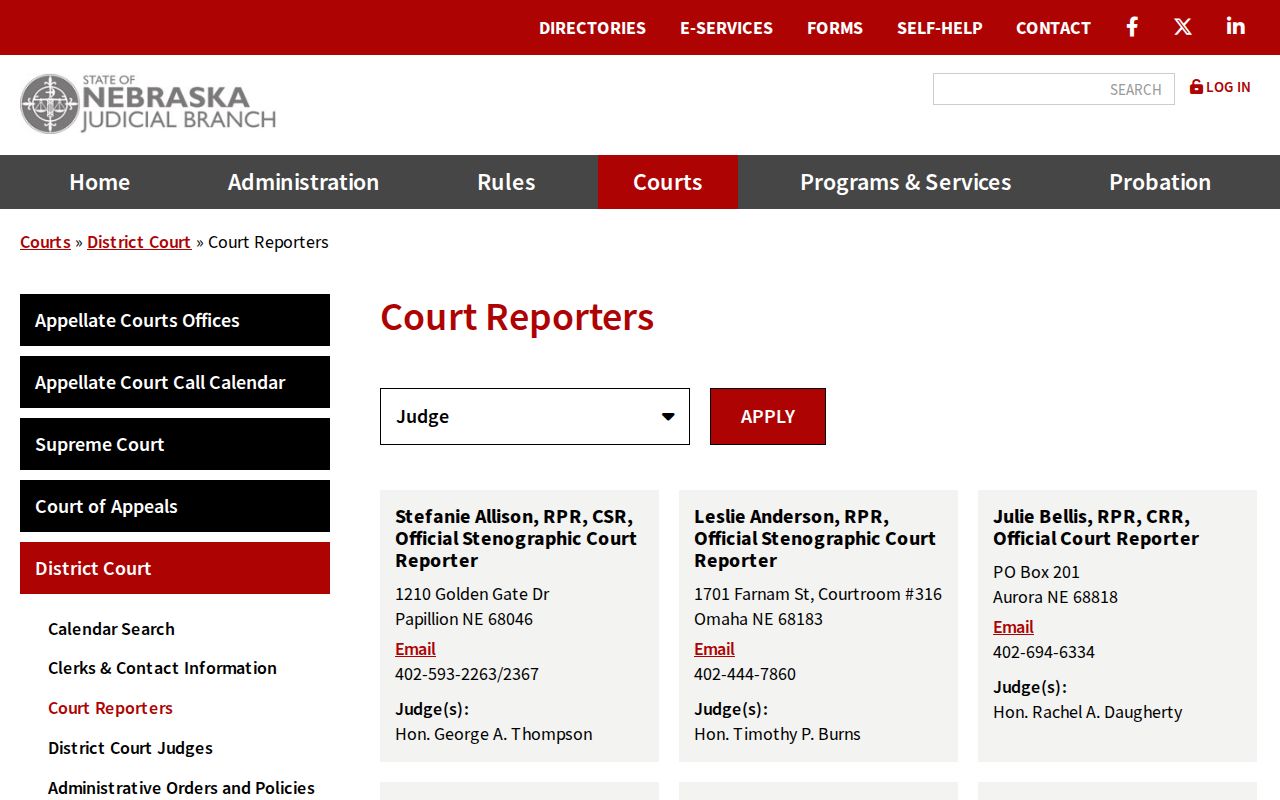The height and width of the screenshot is (800, 1280).
Task: Select Julie Bellis's name heading
Action: click(x=1096, y=527)
